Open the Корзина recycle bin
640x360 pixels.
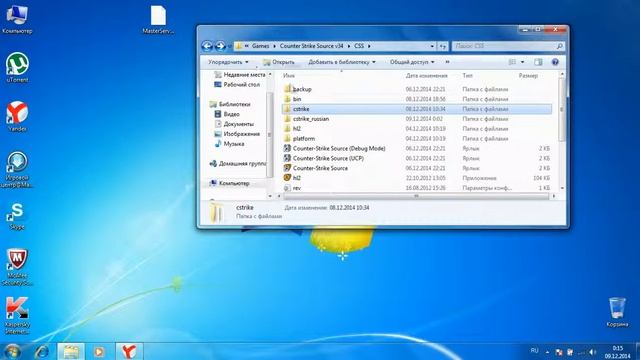point(617,312)
